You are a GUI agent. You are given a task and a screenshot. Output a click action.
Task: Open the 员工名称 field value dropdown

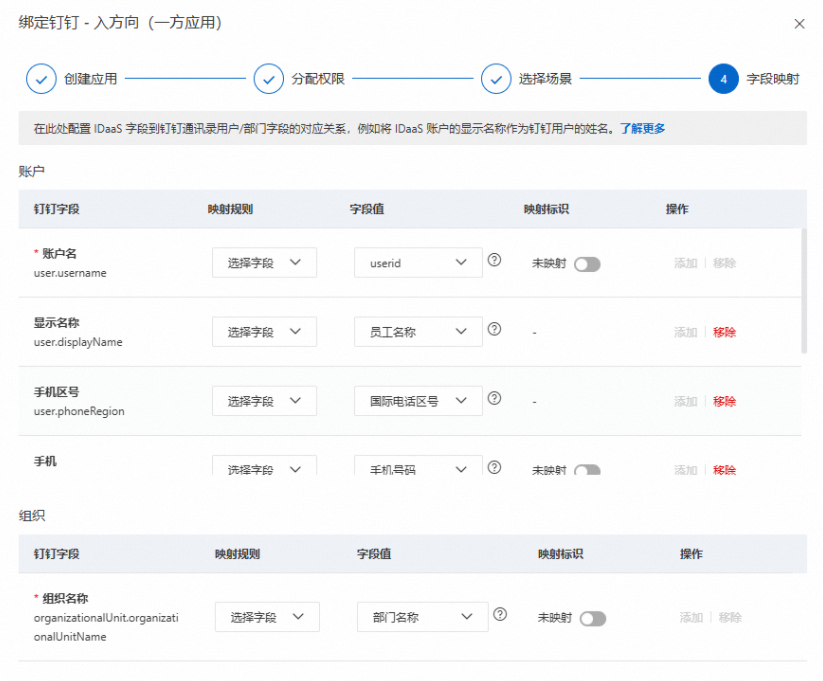coord(418,332)
